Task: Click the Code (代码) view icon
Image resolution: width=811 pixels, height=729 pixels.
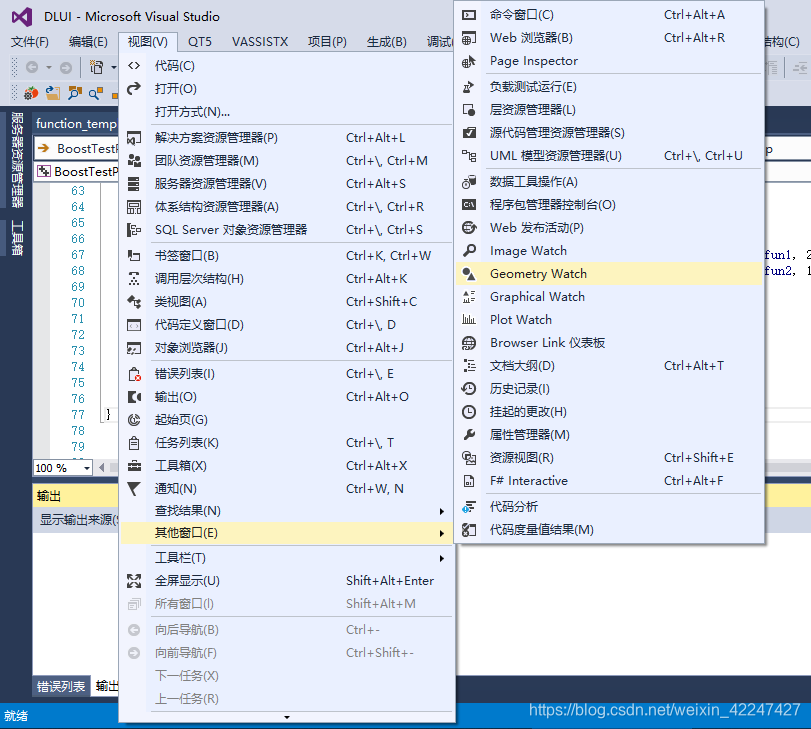Action: click(134, 66)
